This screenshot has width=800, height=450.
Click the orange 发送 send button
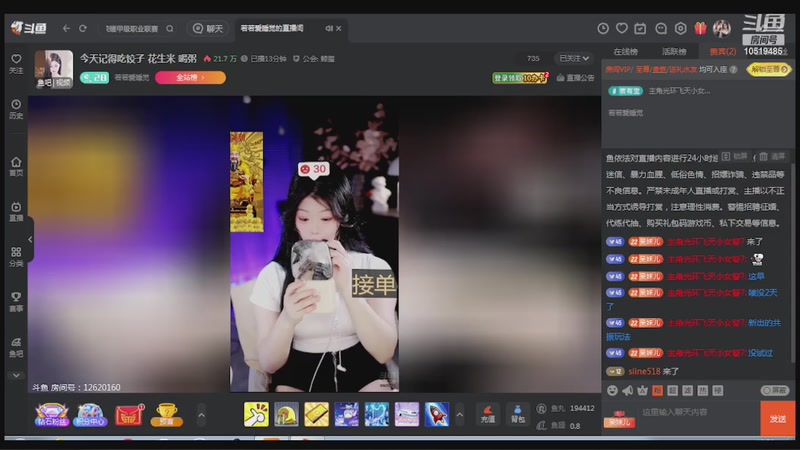778,418
